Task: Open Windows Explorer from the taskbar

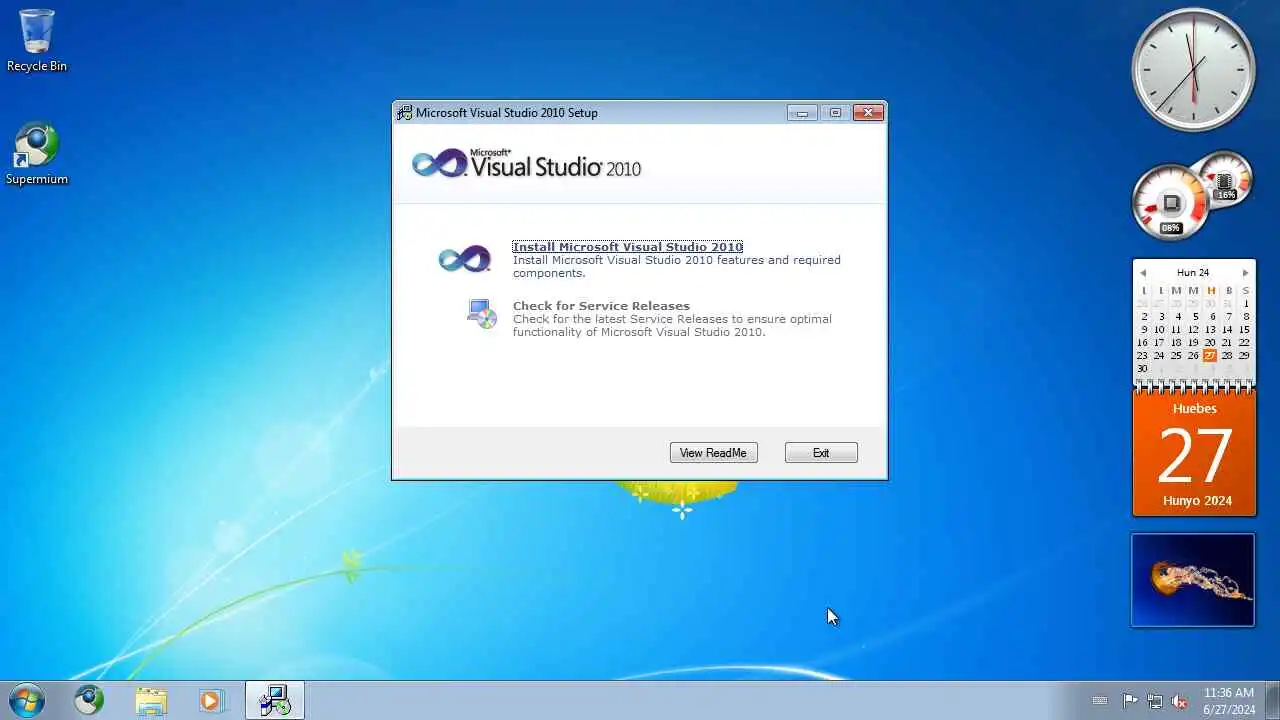Action: click(x=151, y=700)
